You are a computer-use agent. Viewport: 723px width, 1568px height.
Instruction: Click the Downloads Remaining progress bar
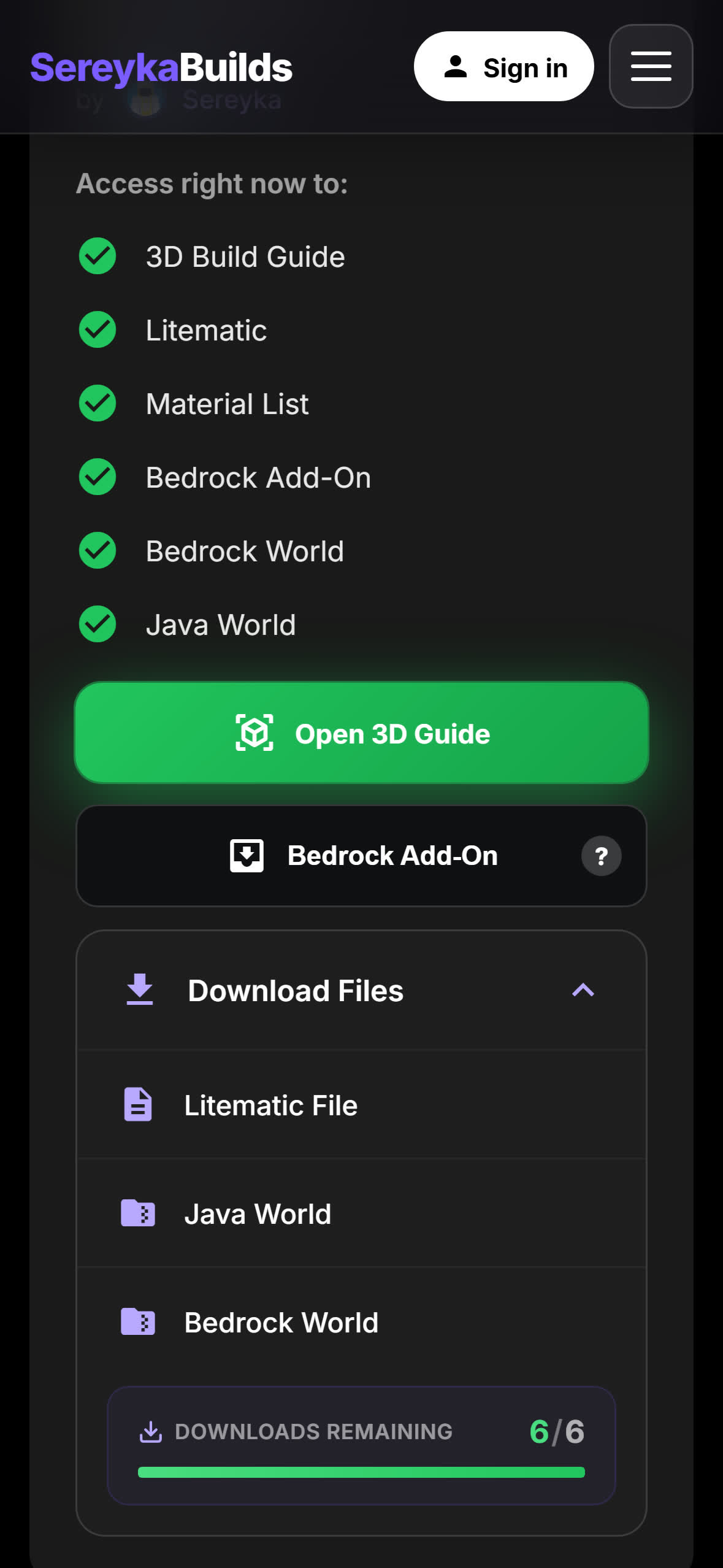(x=361, y=1472)
